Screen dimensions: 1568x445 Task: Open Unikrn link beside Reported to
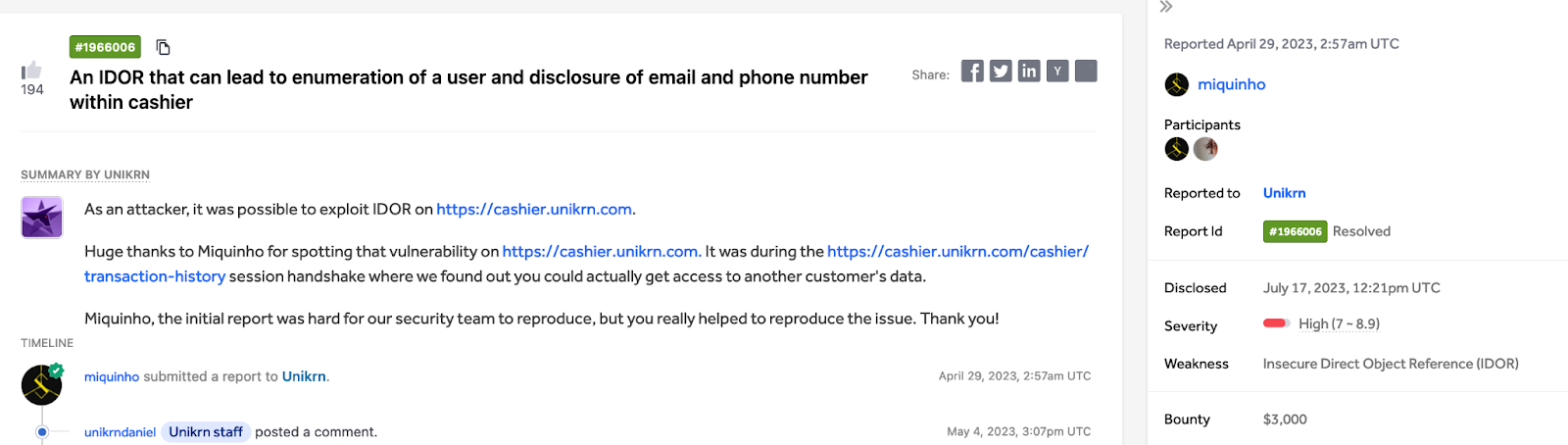coord(1284,193)
